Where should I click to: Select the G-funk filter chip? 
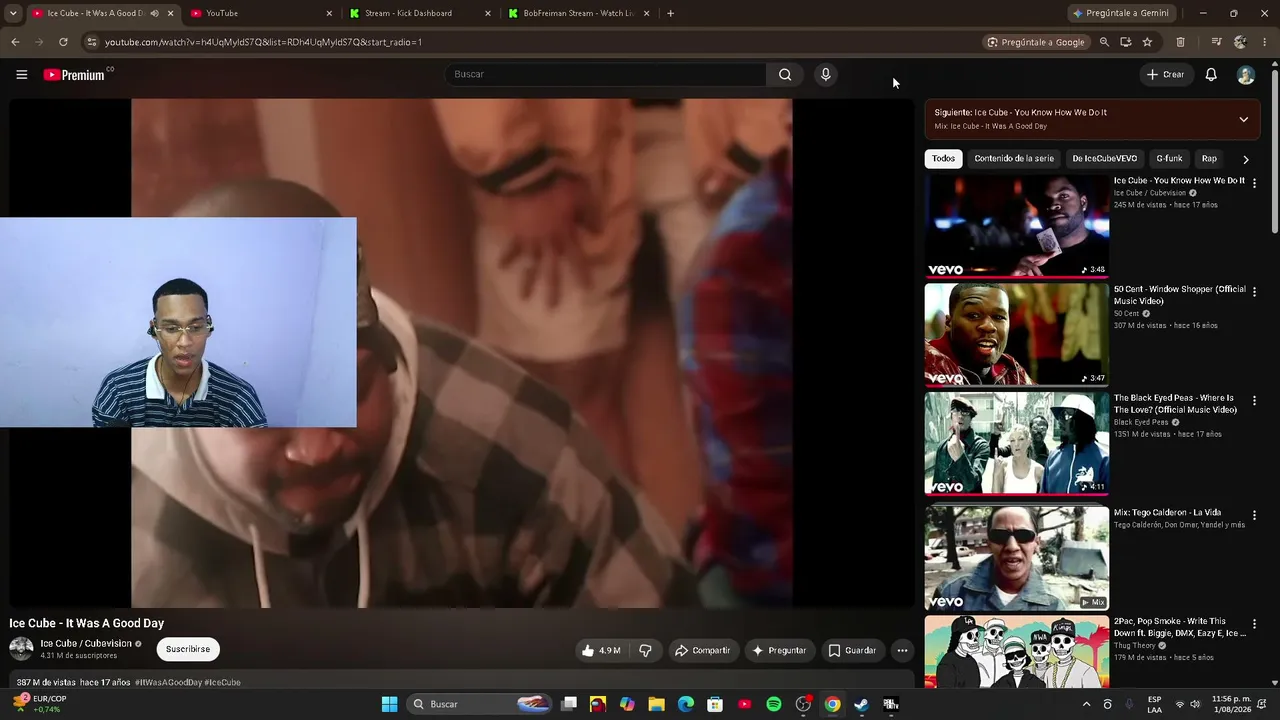pos(1169,158)
